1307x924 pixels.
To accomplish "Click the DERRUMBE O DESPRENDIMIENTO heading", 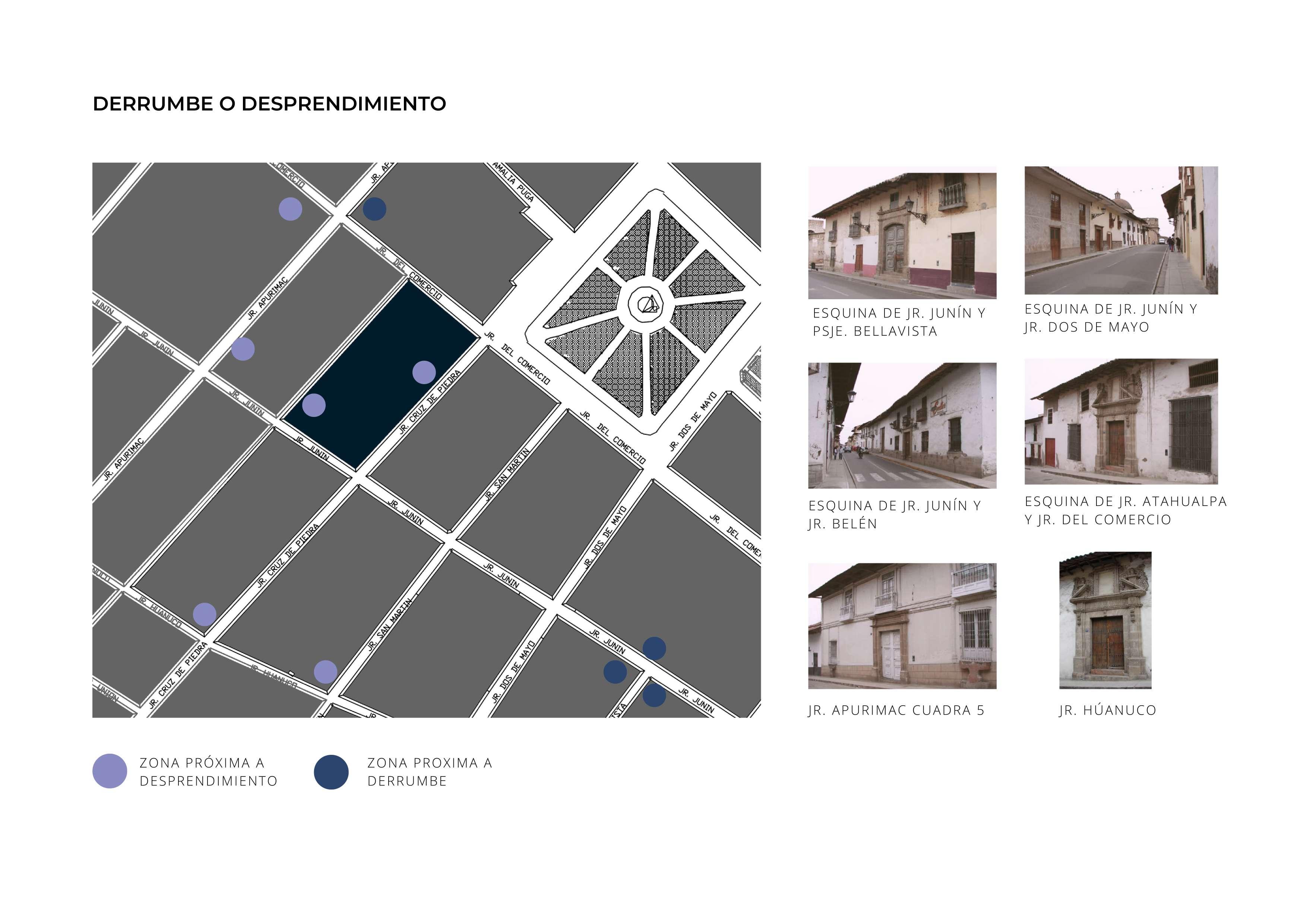I will click(269, 104).
